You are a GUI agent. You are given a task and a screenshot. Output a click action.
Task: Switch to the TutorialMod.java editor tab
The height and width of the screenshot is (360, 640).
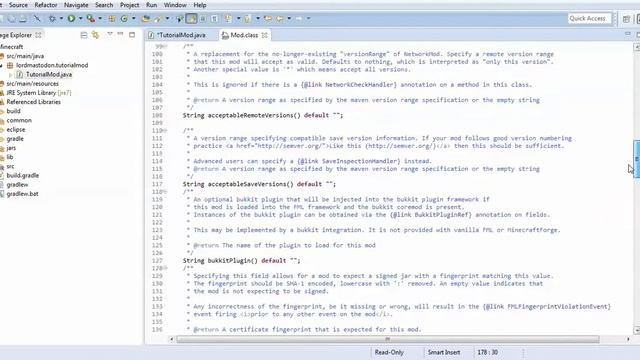[x=181, y=35]
